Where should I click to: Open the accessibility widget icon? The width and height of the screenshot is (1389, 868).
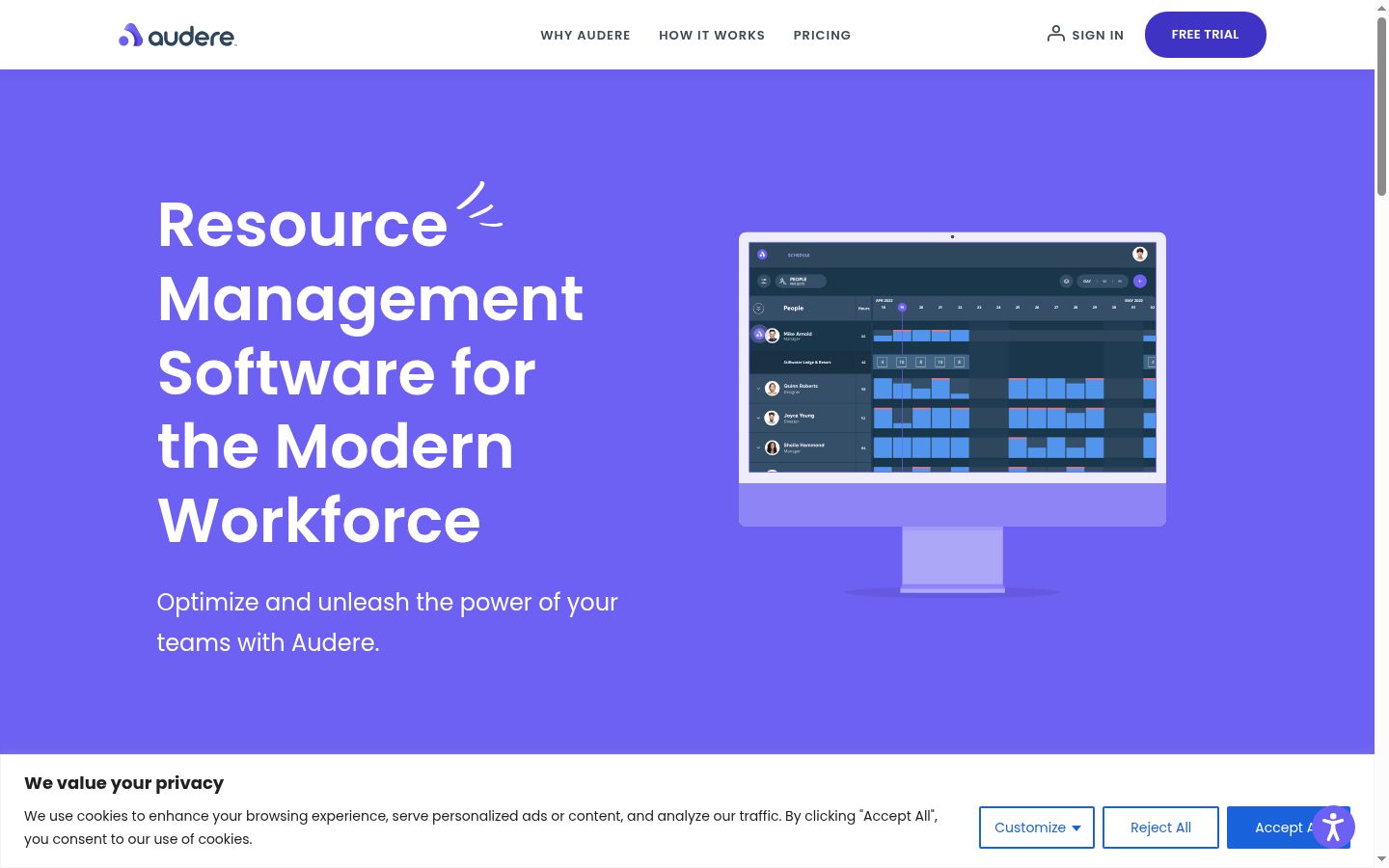coord(1333,827)
